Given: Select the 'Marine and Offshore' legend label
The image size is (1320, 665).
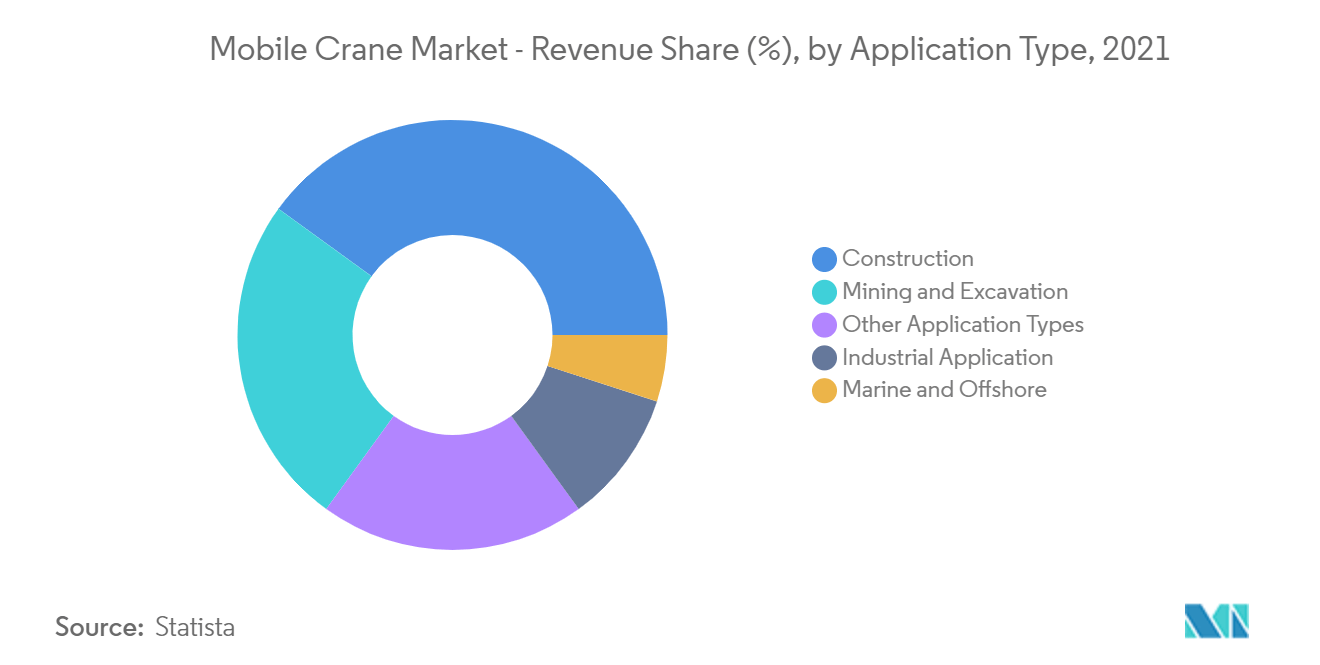Looking at the screenshot, I should pos(945,389).
